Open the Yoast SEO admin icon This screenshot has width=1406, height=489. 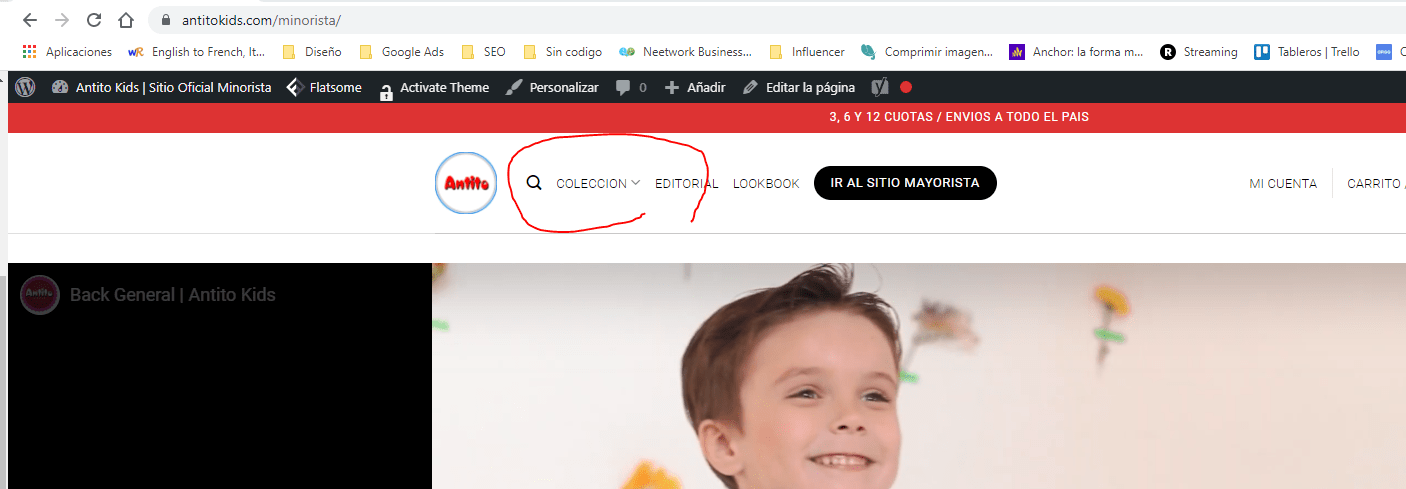pyautogui.click(x=880, y=87)
